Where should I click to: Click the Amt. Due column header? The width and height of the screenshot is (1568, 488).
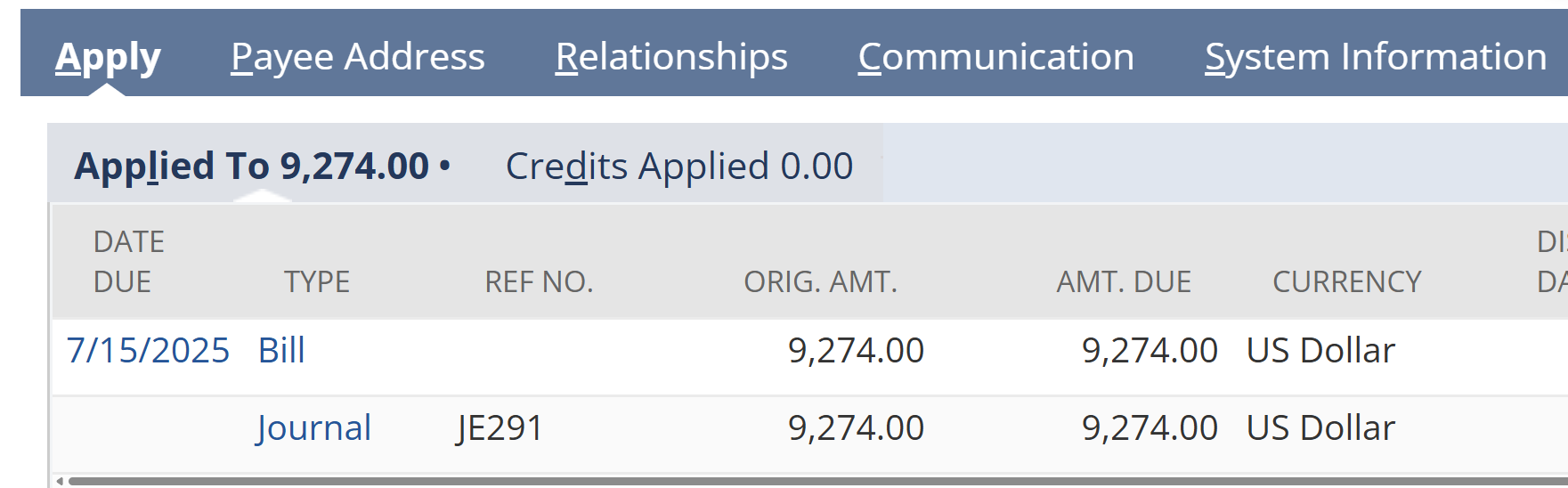1123,282
